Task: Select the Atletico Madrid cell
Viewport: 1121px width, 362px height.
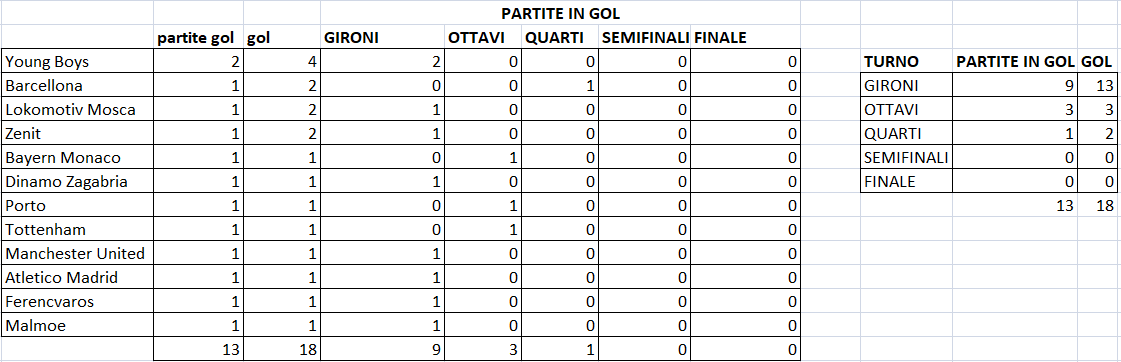Action: coord(77,278)
